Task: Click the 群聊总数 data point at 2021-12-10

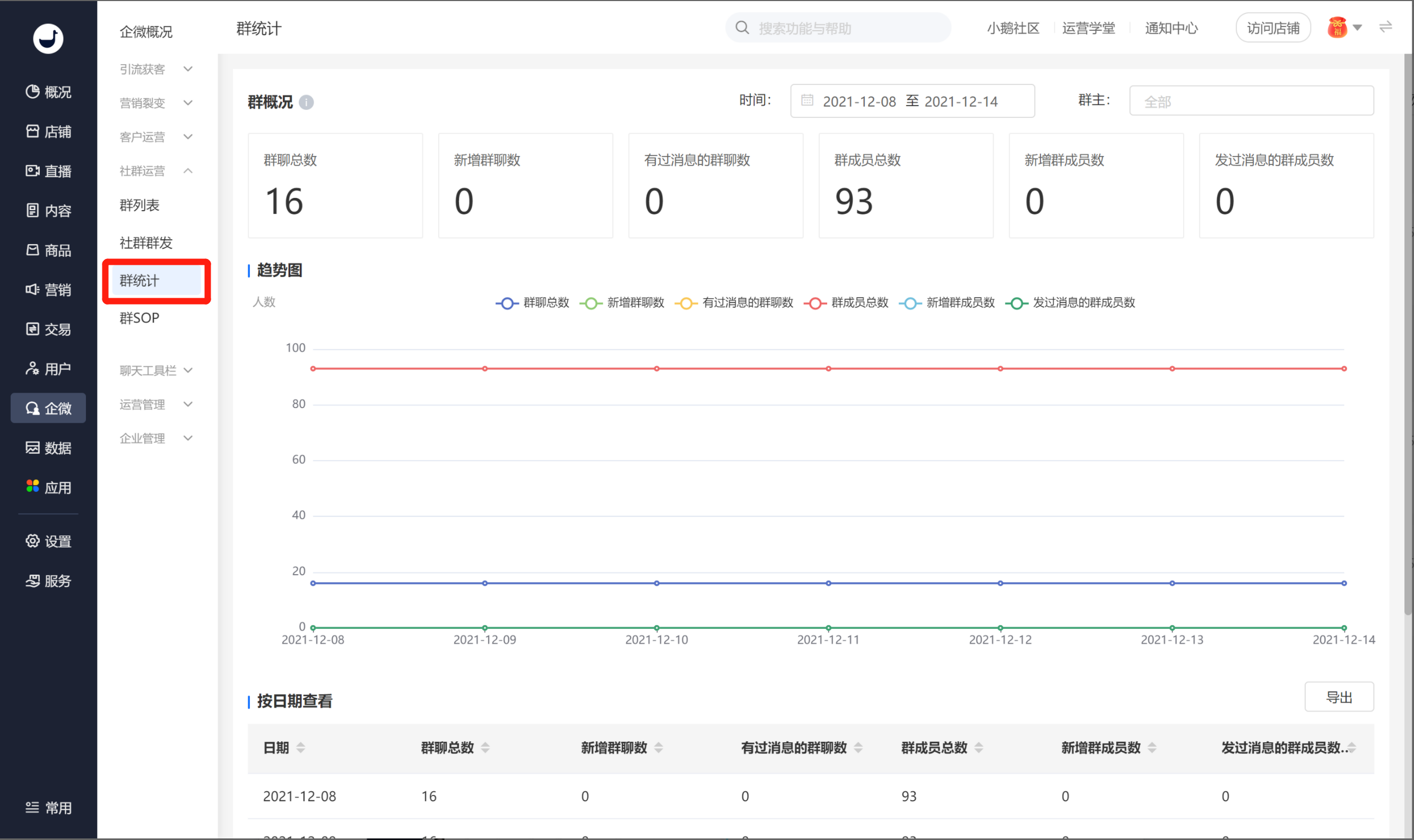Action: (x=656, y=583)
